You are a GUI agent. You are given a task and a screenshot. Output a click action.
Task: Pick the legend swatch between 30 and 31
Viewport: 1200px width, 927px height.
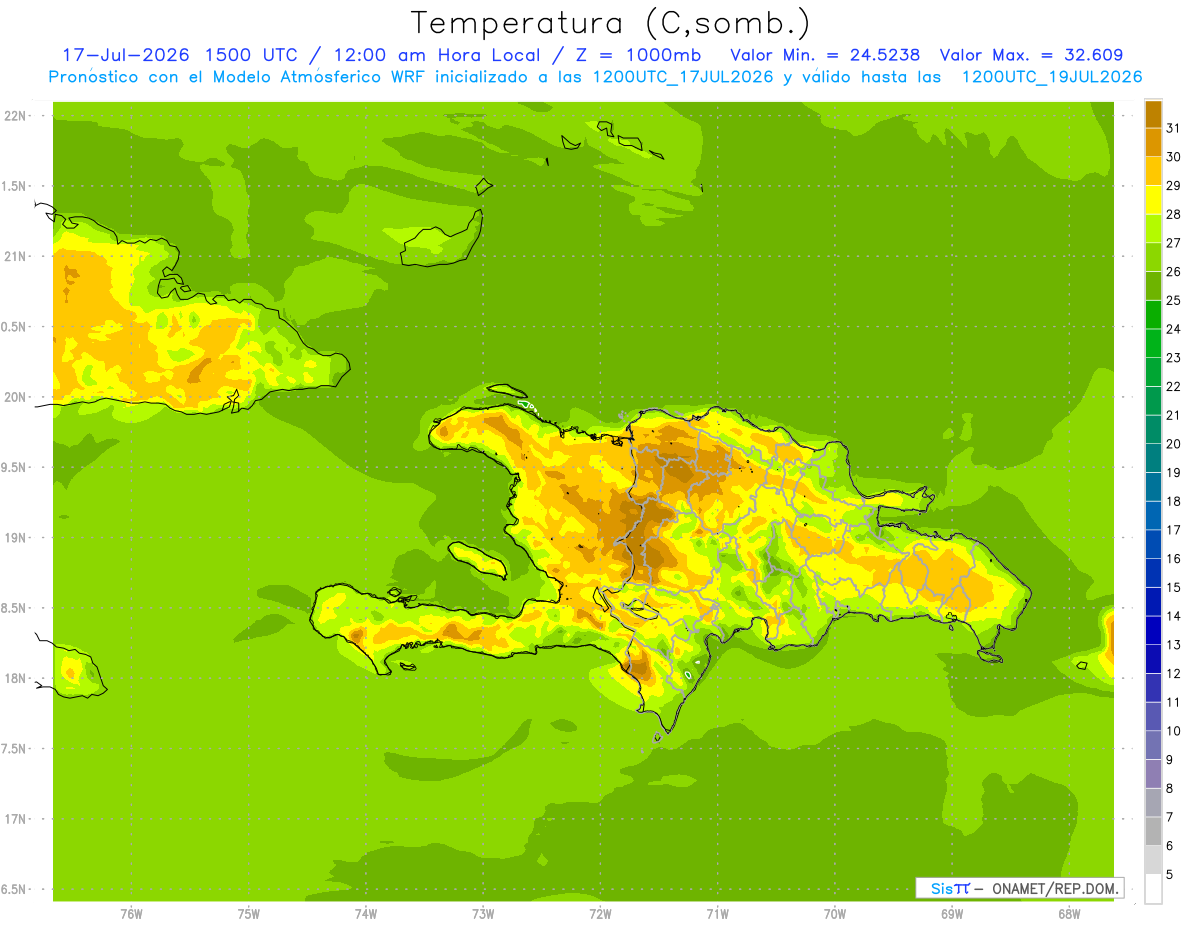[x=1153, y=142]
